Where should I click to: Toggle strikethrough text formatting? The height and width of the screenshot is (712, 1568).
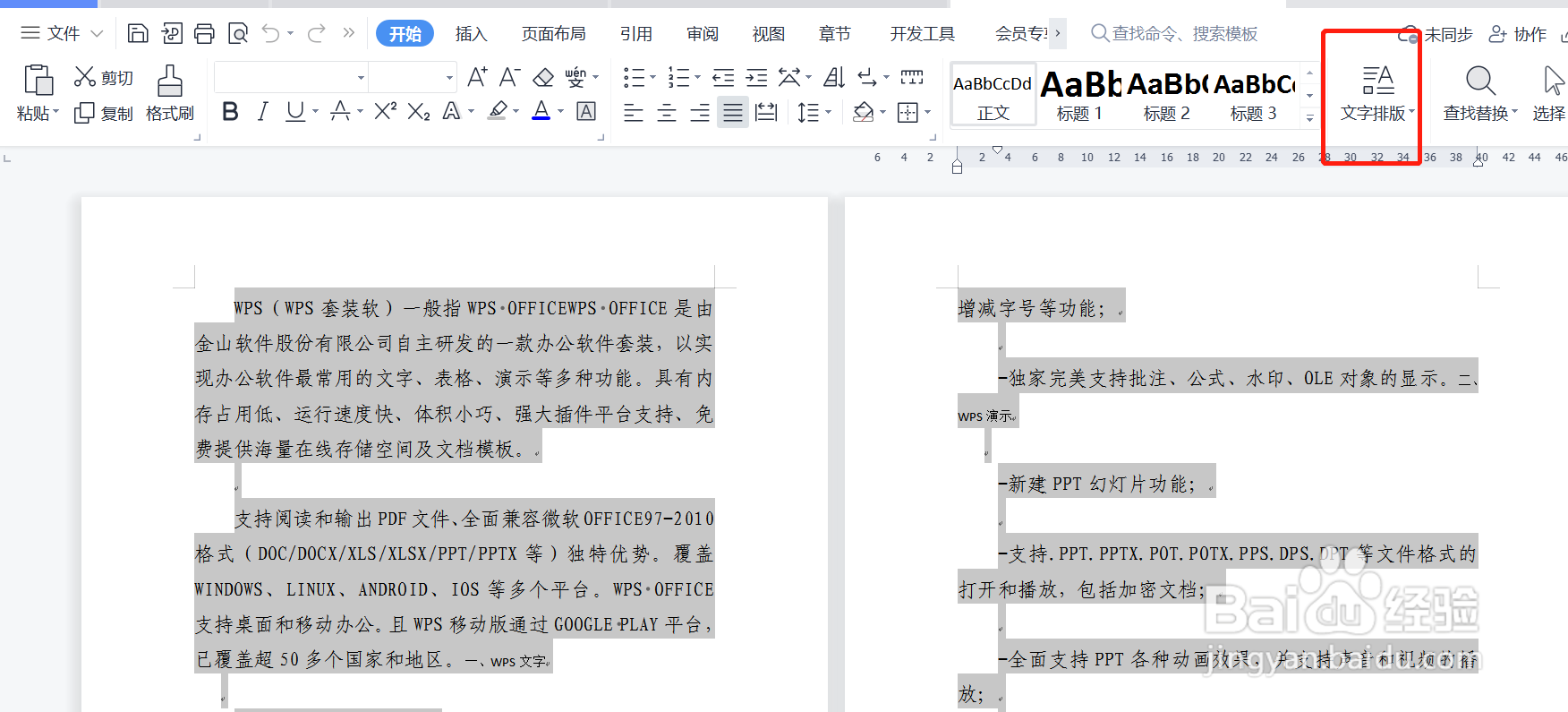pos(340,111)
